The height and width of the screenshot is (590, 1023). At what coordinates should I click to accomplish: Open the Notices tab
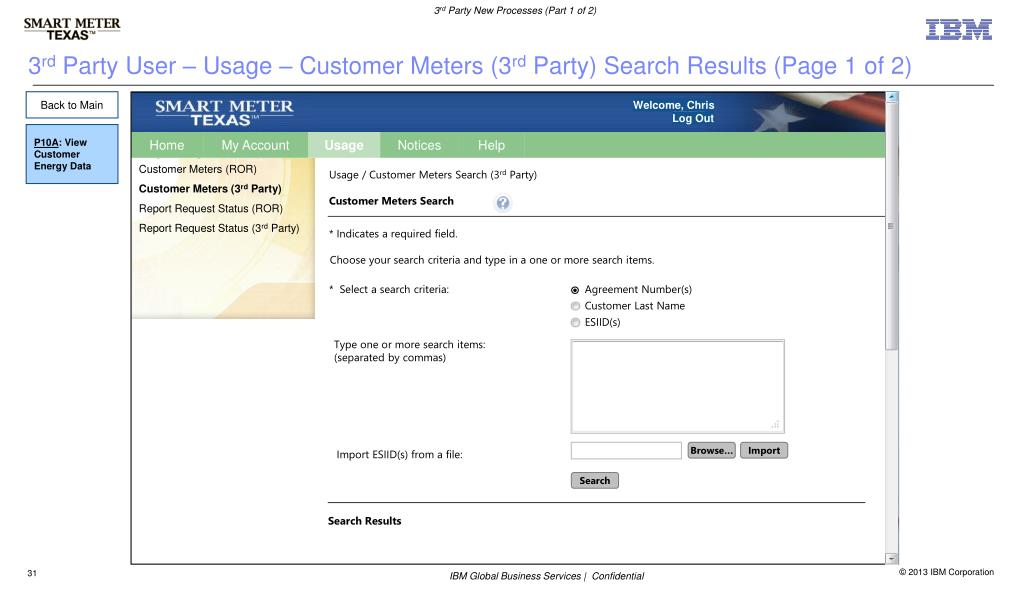420,145
